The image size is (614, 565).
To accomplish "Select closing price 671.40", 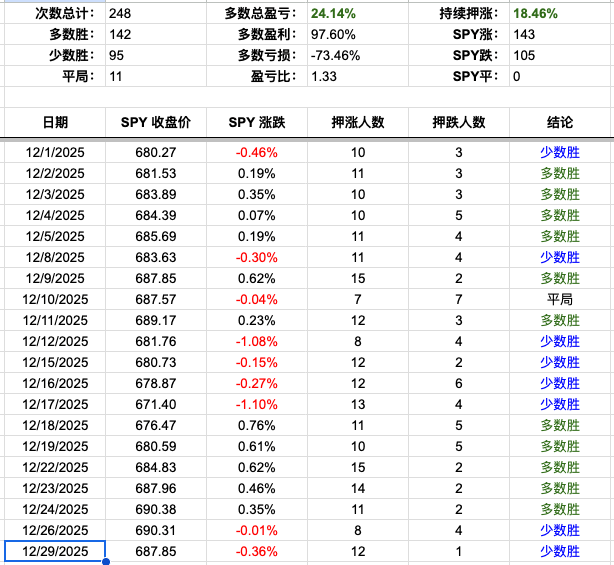I will click(x=156, y=404).
